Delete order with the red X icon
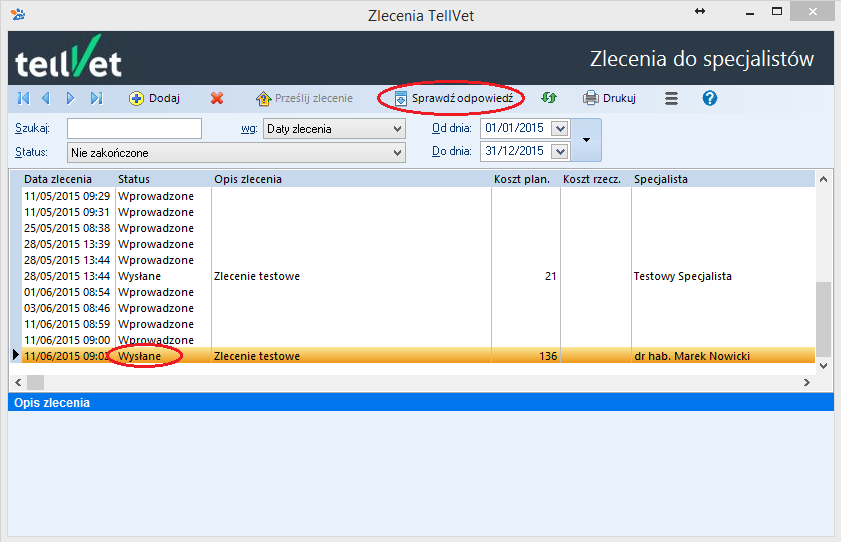The height and width of the screenshot is (542, 841). click(217, 98)
